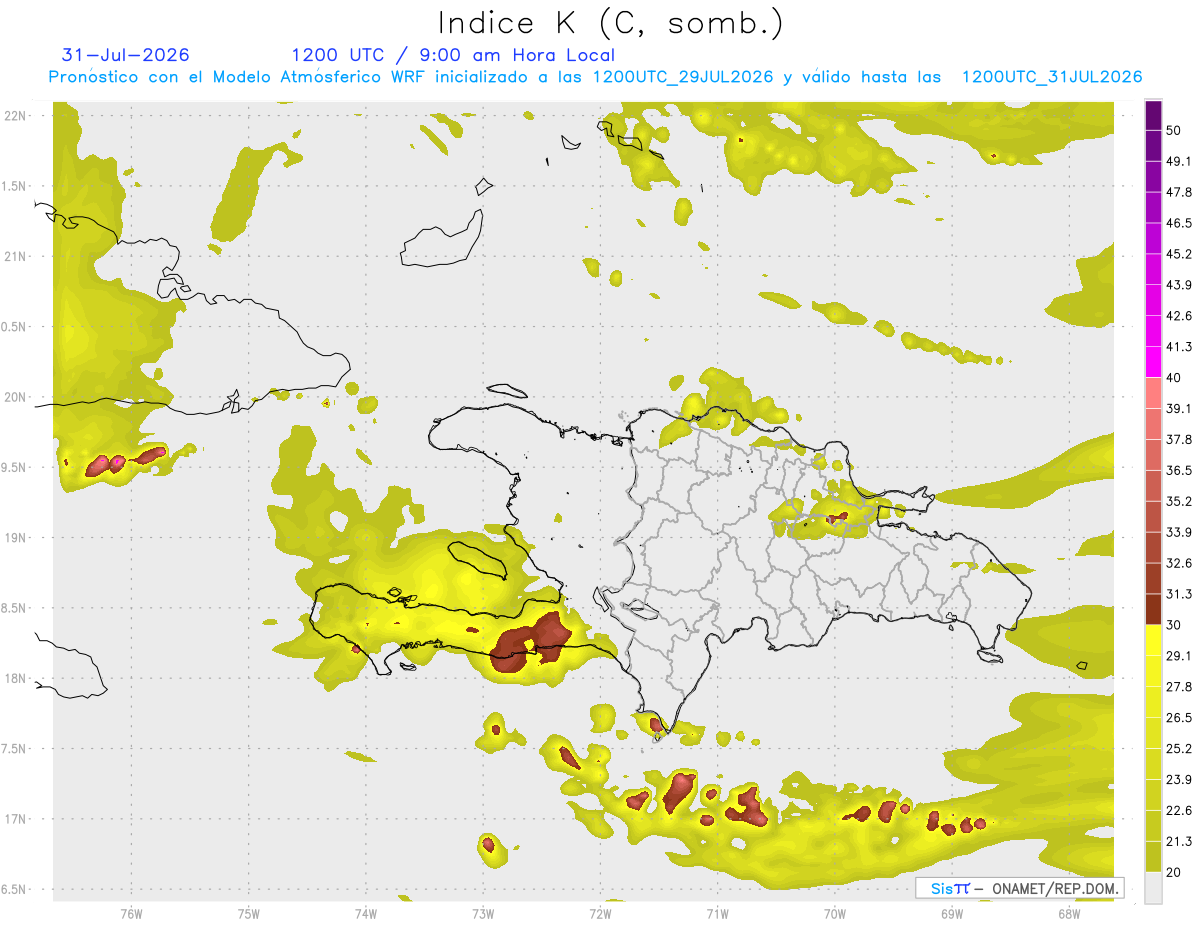The height and width of the screenshot is (927, 1200).
Task: Click the '50' value on the color scale
Action: coord(1174,130)
